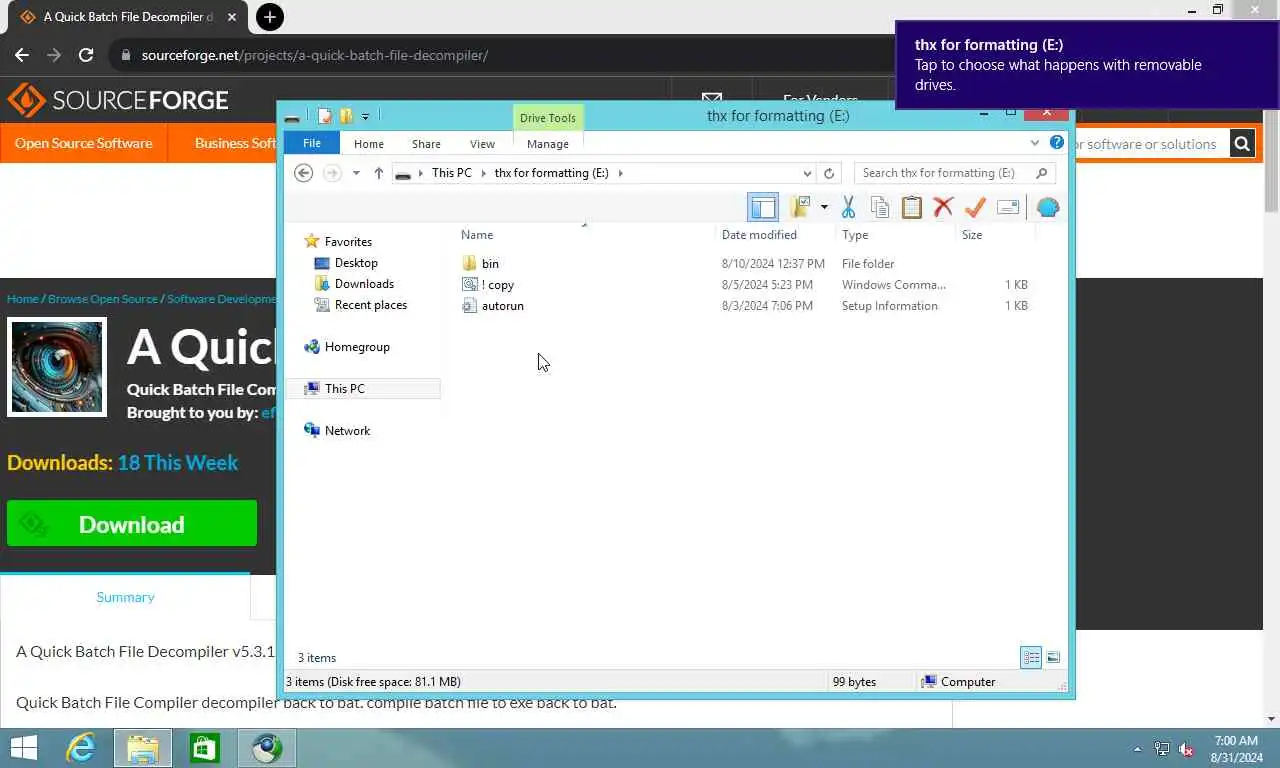The width and height of the screenshot is (1280, 768).
Task: Open address bar history dropdown
Action: pyautogui.click(x=807, y=173)
